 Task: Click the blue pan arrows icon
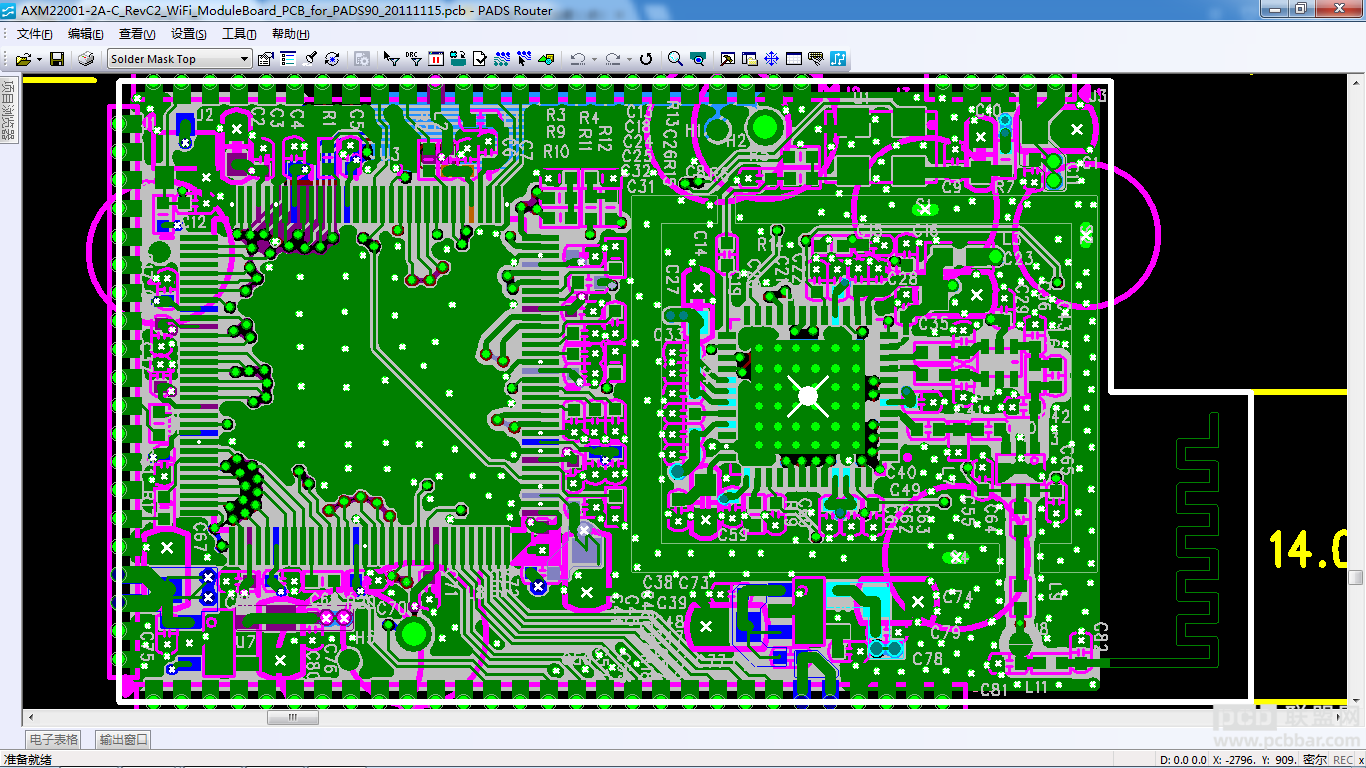click(772, 59)
